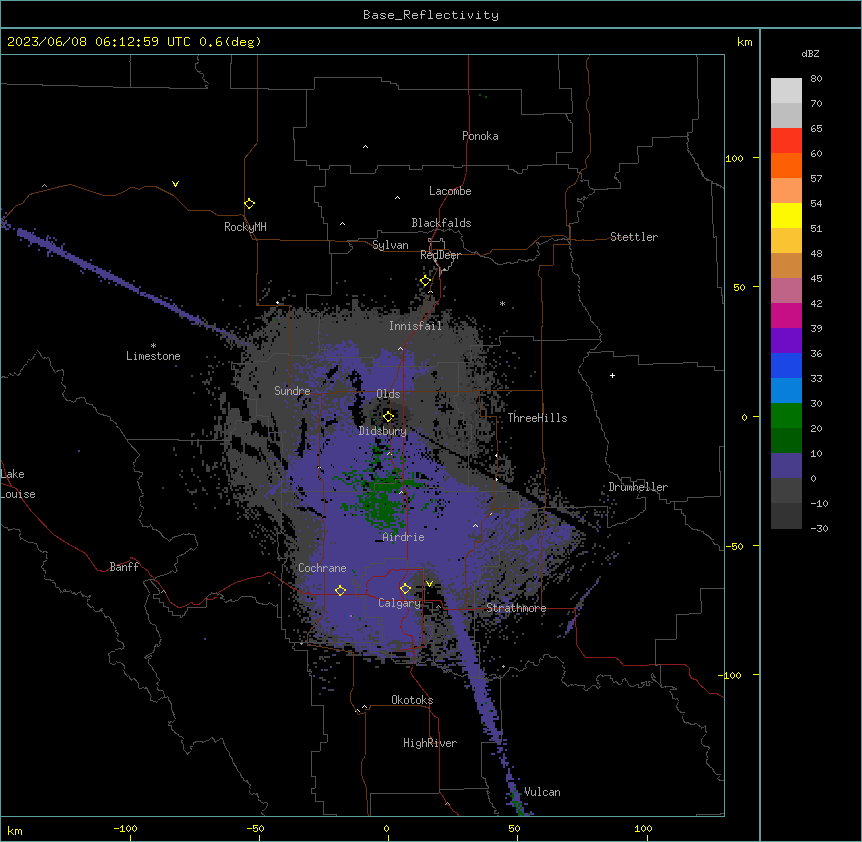The image size is (862, 842).
Task: Click the RedDeer city label
Action: pos(440,255)
